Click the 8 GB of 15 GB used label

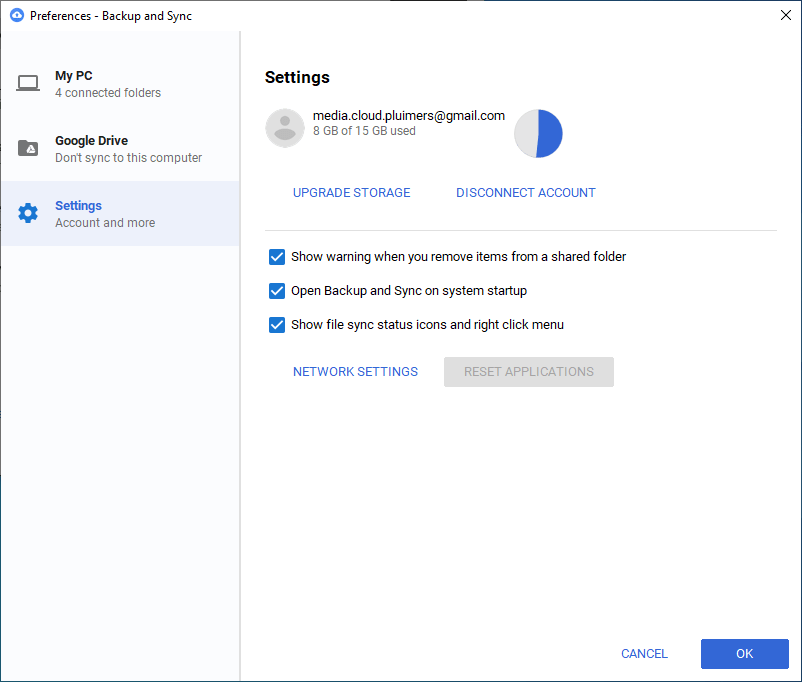[x=370, y=131]
